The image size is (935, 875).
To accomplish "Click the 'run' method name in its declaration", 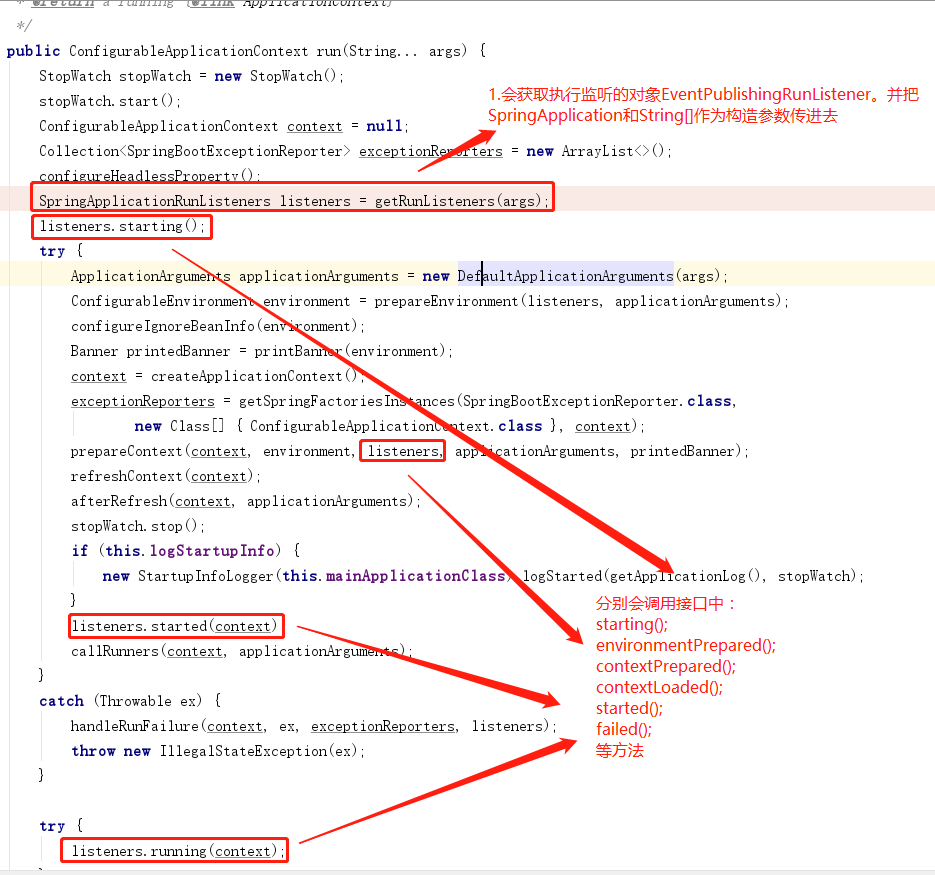I will [329, 51].
